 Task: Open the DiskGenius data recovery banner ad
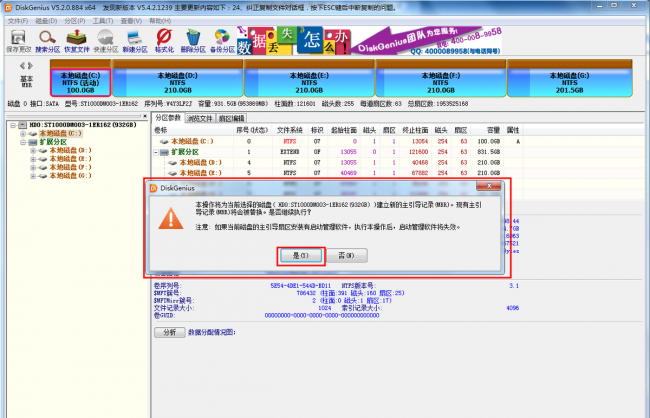[369, 41]
